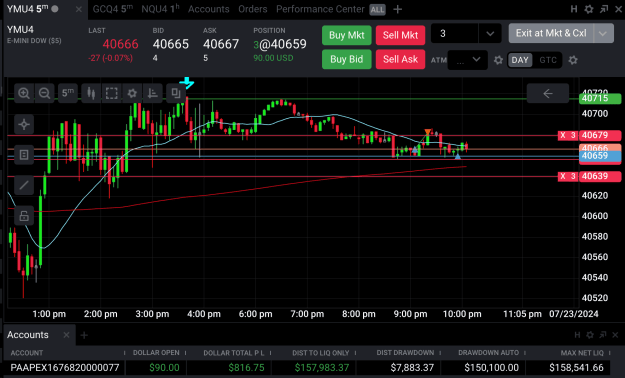Click Buy Mkt button

coord(347,35)
